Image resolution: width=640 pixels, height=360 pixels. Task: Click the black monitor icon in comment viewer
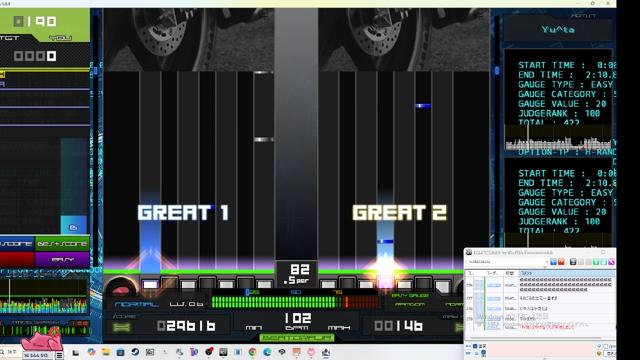pos(573,262)
